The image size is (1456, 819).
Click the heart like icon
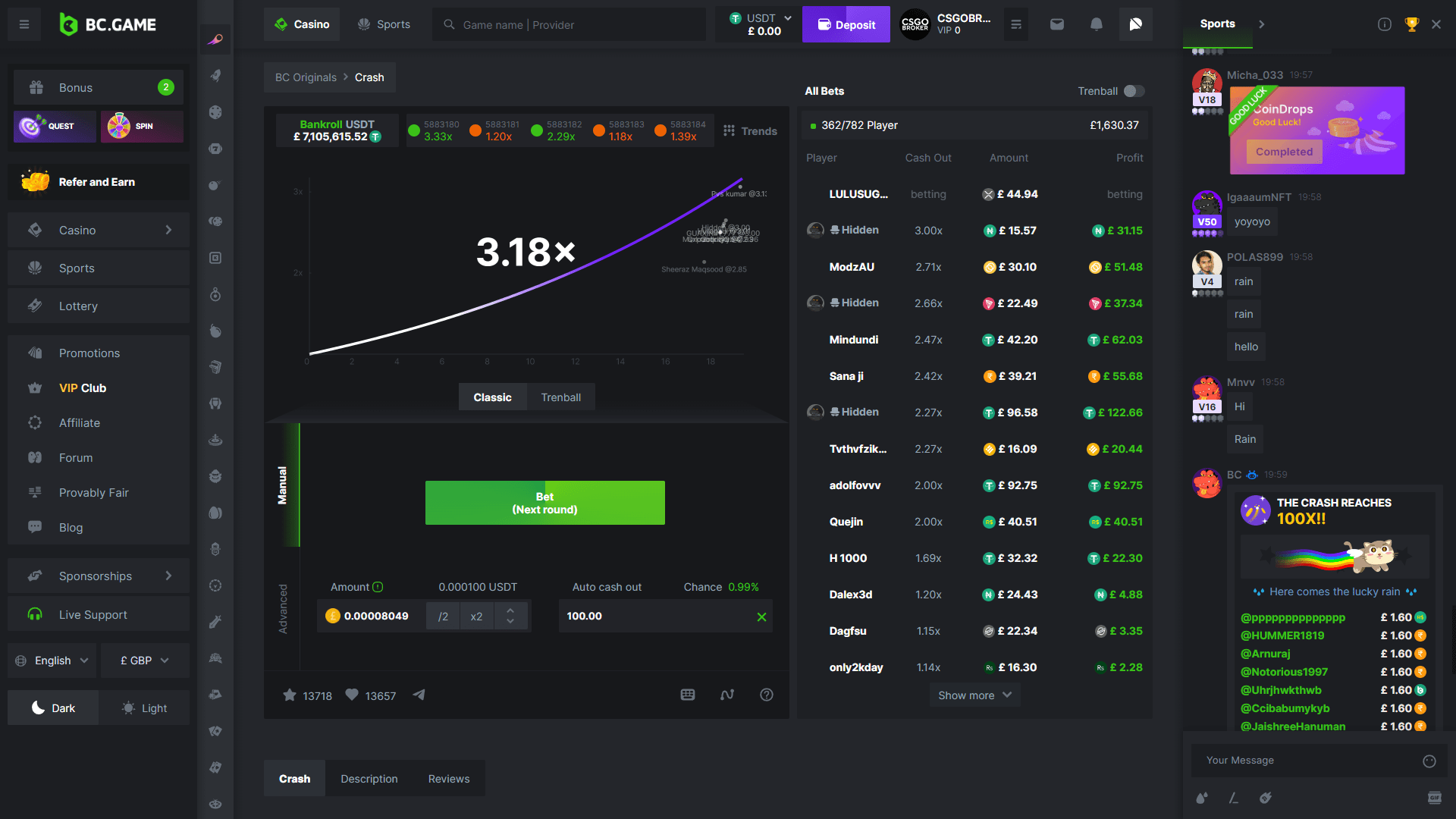click(x=352, y=695)
